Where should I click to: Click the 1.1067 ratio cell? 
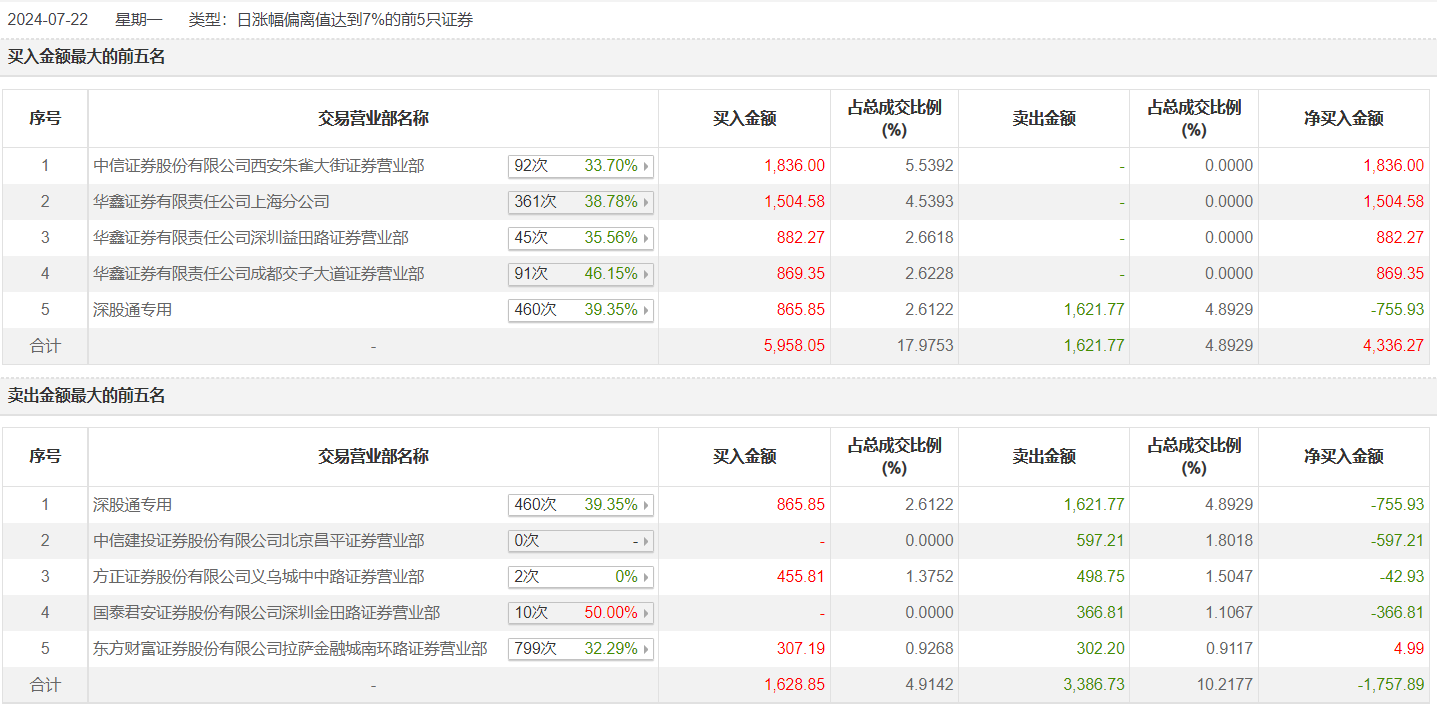point(1229,613)
